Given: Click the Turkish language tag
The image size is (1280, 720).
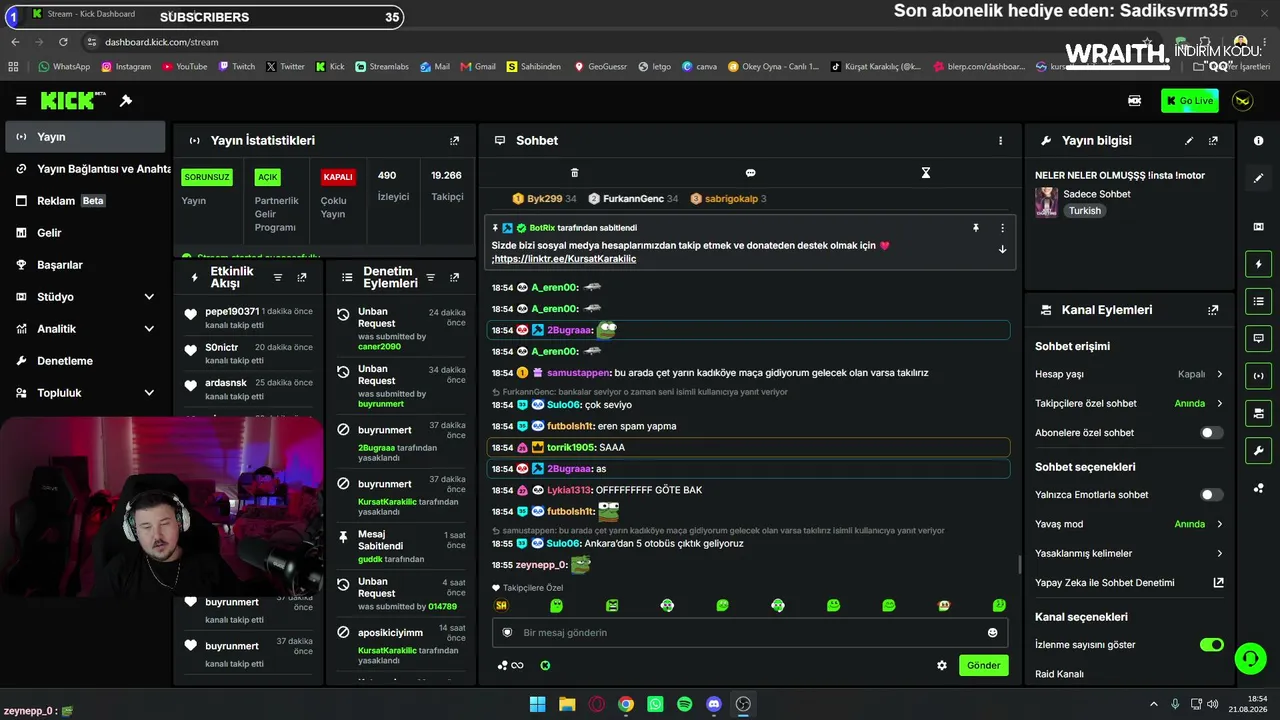Looking at the screenshot, I should (1084, 211).
